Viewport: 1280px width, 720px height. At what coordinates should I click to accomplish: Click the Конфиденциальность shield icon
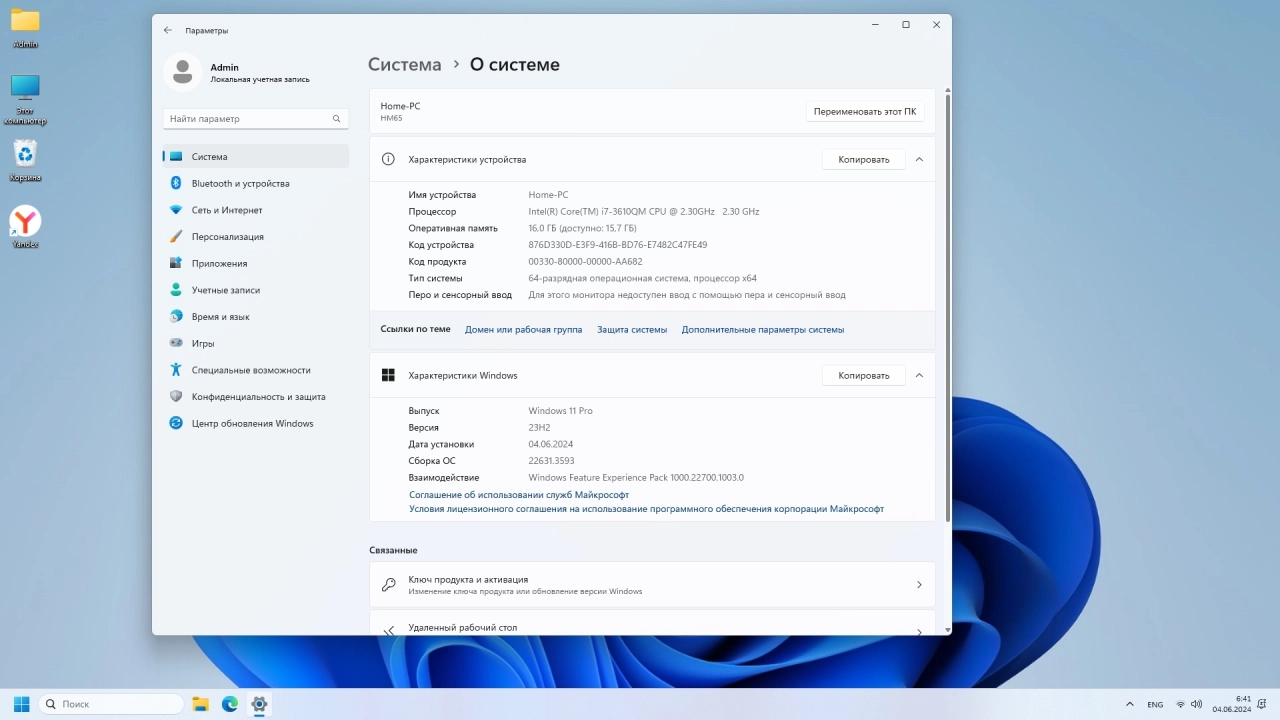click(176, 396)
